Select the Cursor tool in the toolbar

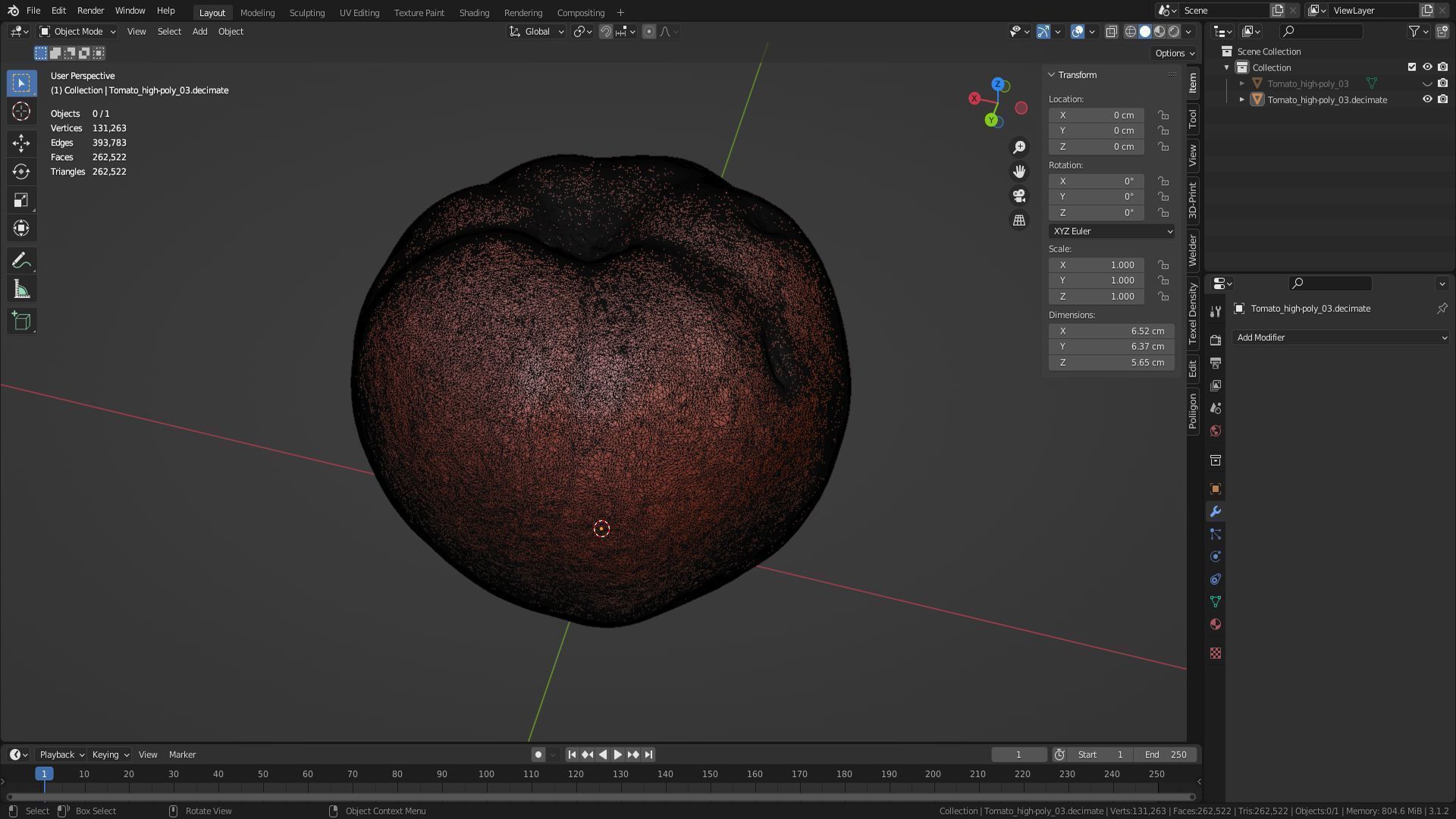click(x=21, y=111)
